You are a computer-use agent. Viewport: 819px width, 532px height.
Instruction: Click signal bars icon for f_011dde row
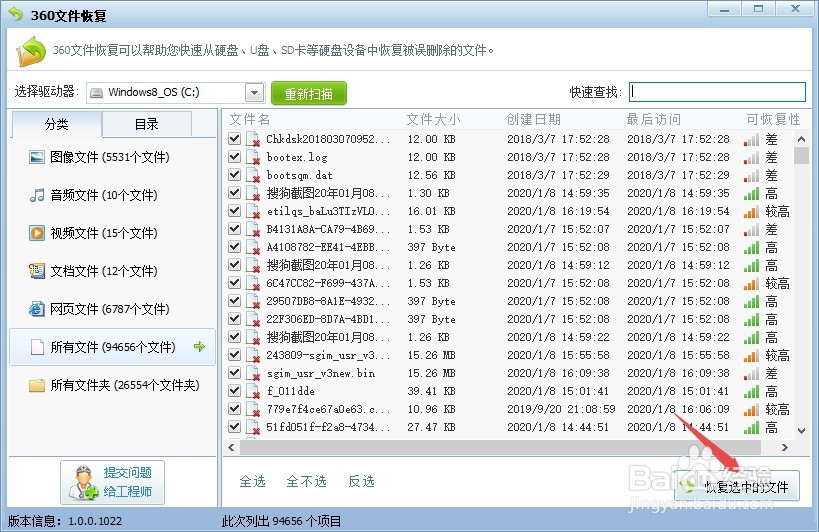click(x=751, y=392)
